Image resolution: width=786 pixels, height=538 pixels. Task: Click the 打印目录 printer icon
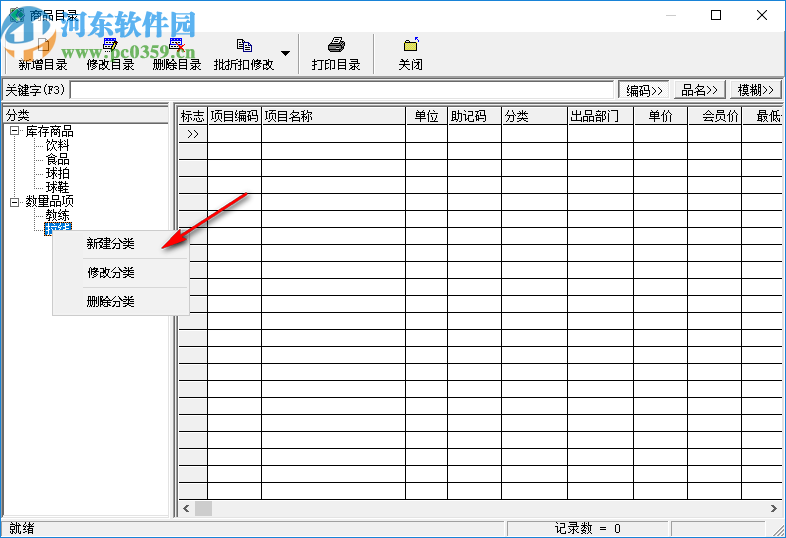point(336,45)
